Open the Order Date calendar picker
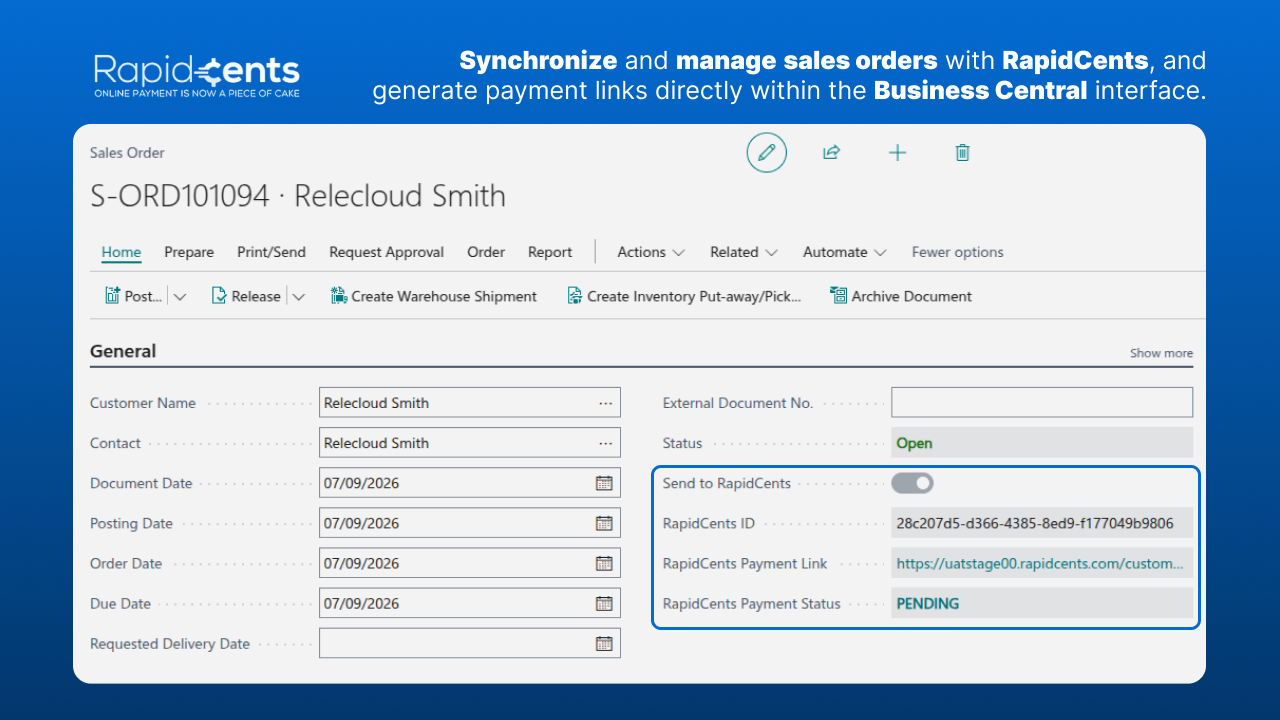 [x=604, y=563]
